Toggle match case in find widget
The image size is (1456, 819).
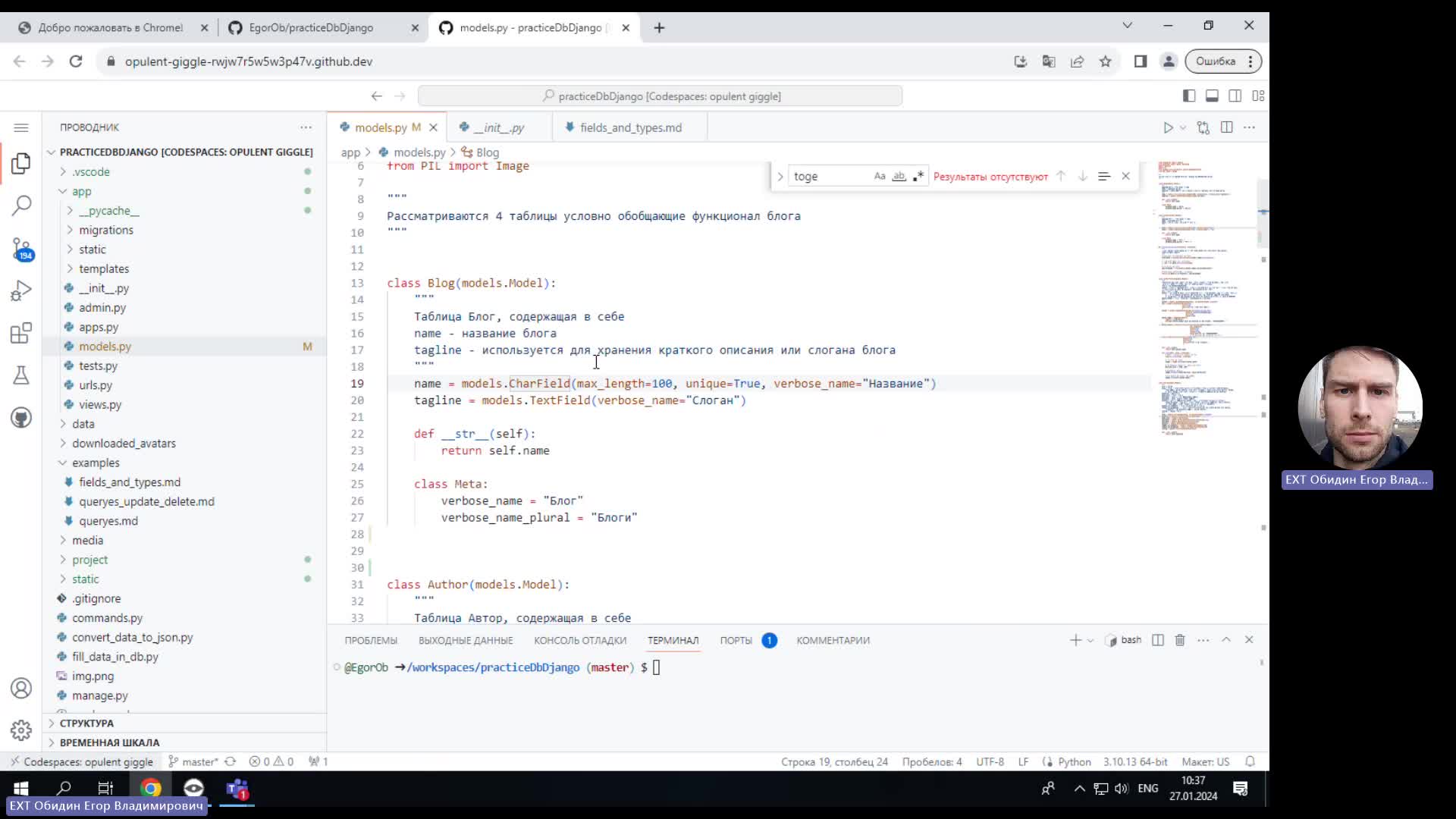click(x=880, y=176)
